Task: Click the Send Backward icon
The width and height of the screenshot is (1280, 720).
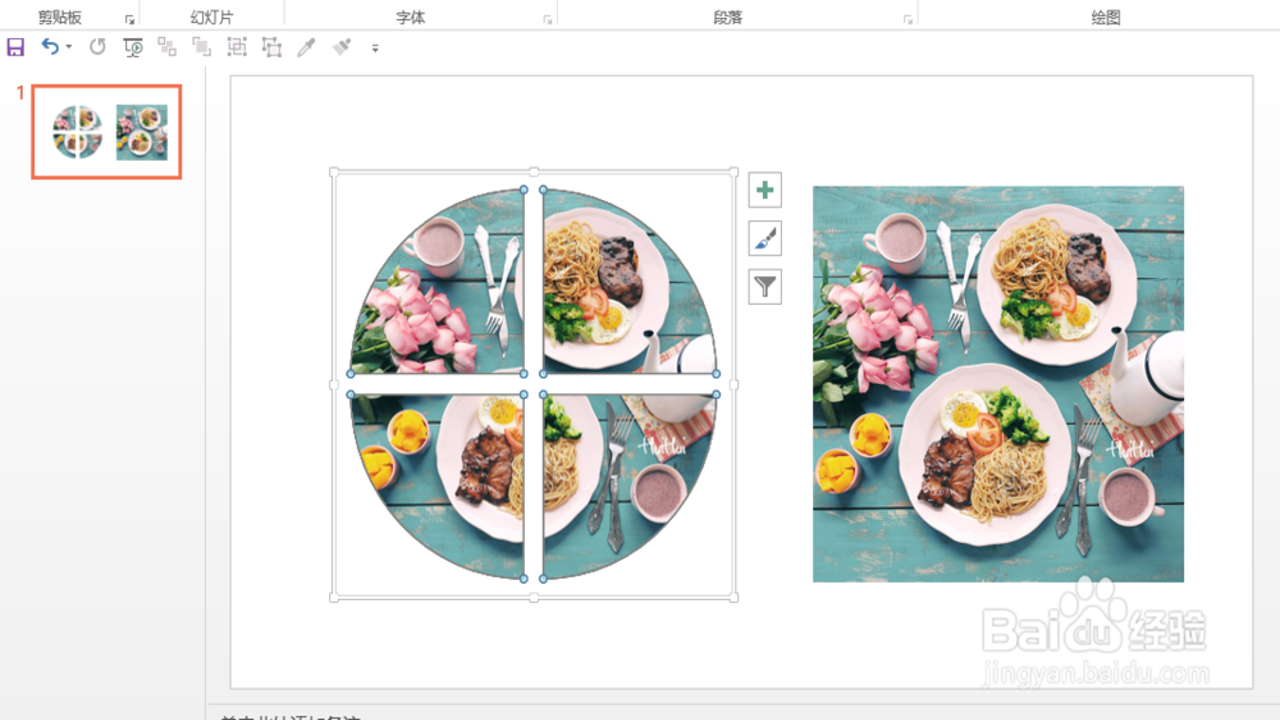Action: (x=202, y=46)
